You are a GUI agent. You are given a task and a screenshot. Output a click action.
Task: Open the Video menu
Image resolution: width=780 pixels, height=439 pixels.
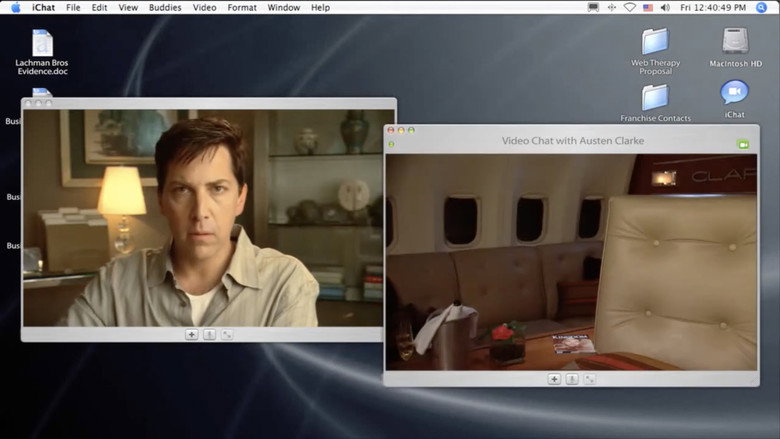pos(204,7)
